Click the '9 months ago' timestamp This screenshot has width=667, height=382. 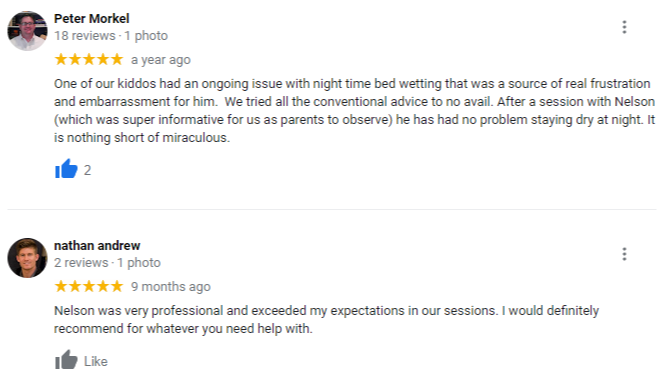pos(171,287)
